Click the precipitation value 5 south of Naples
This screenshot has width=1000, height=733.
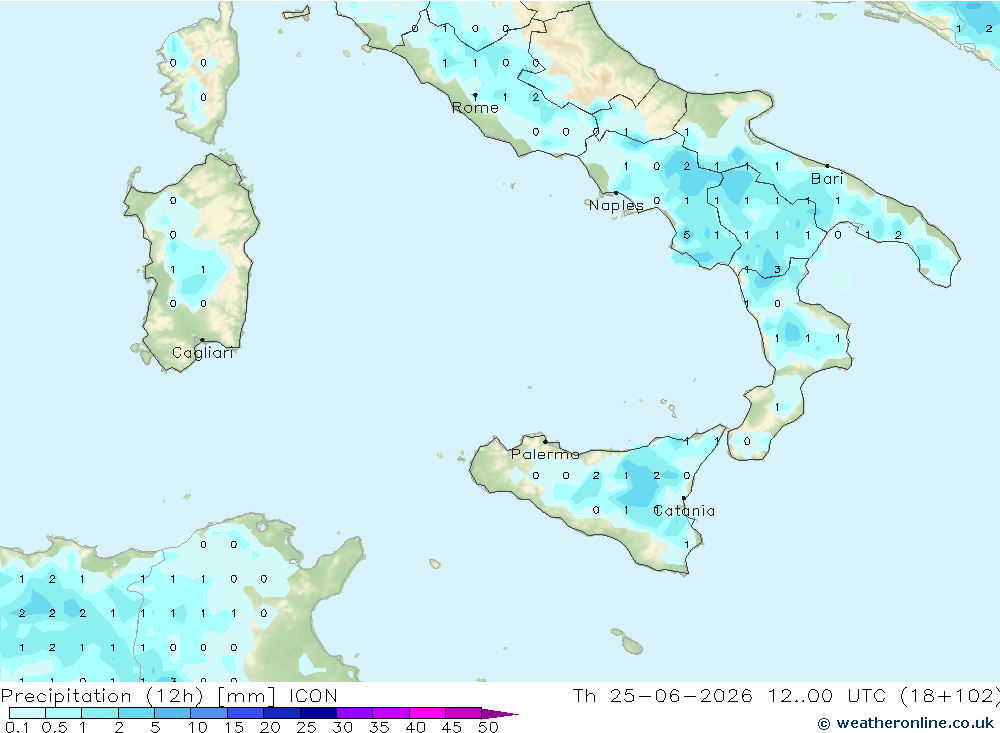687,235
